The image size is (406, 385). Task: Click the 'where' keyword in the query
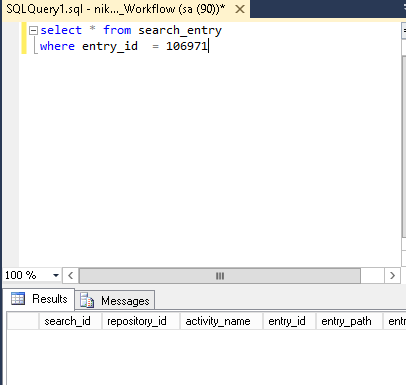[x=57, y=46]
